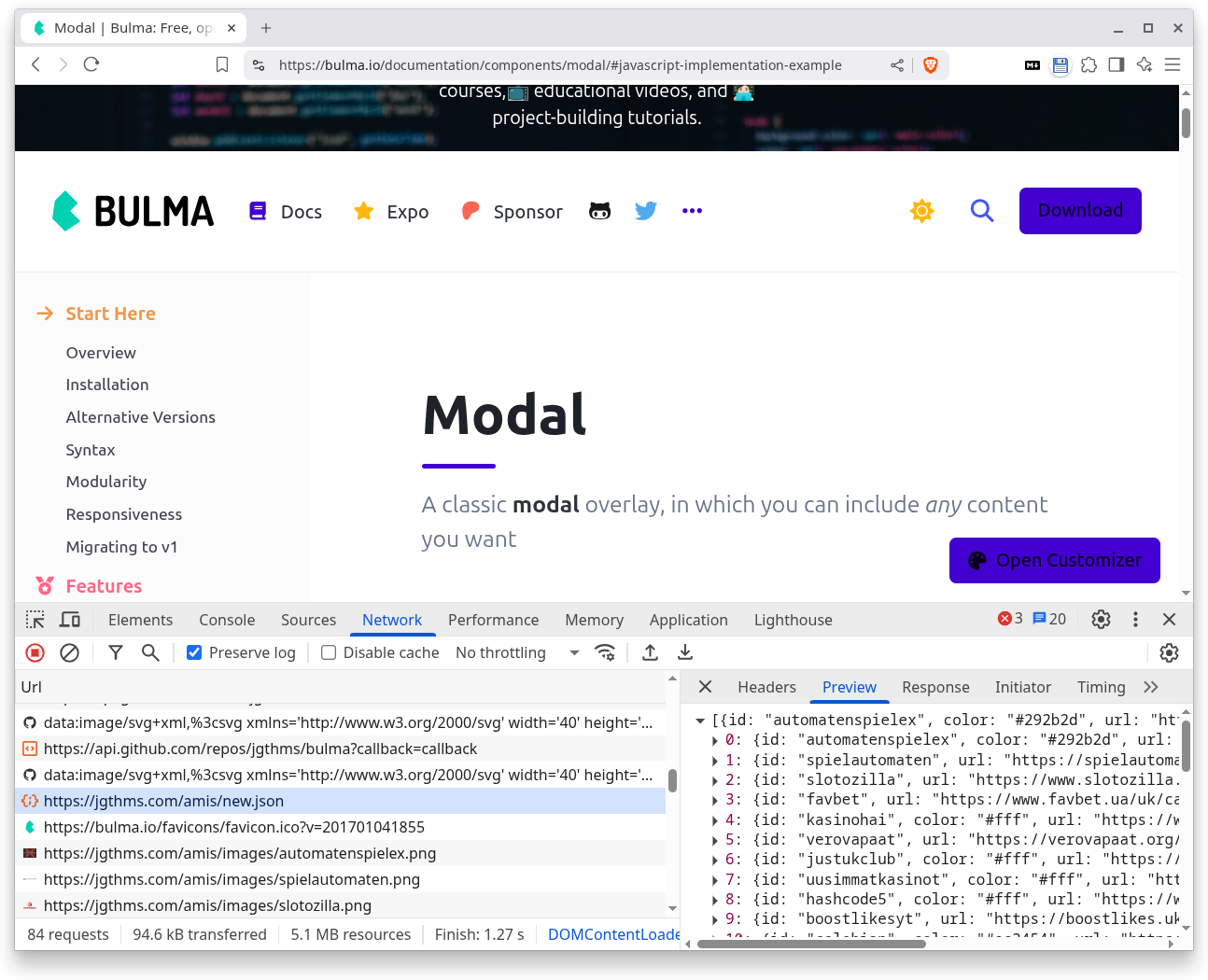Click the network search magnifier icon
The height and width of the screenshot is (980, 1208).
[x=150, y=652]
